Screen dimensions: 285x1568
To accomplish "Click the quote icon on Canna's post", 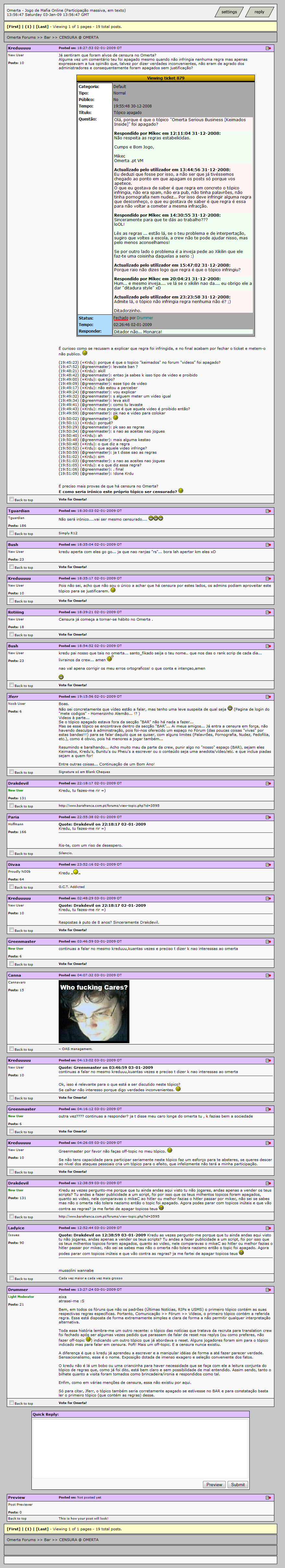I will (x=268, y=975).
